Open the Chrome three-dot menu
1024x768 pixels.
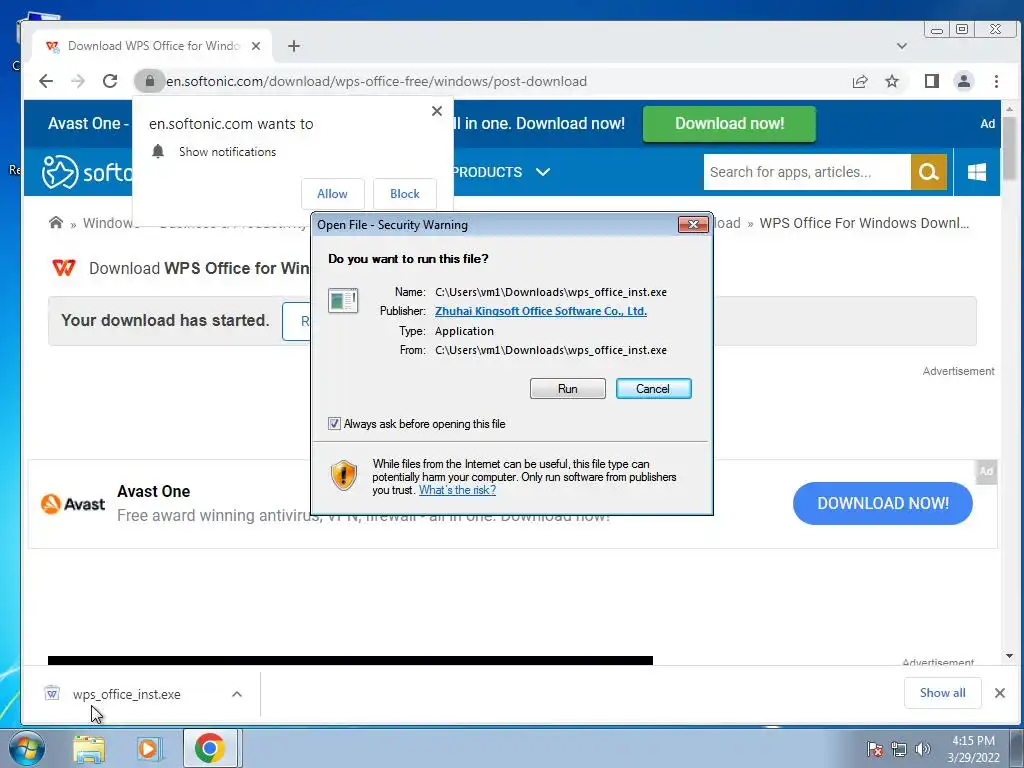click(996, 81)
